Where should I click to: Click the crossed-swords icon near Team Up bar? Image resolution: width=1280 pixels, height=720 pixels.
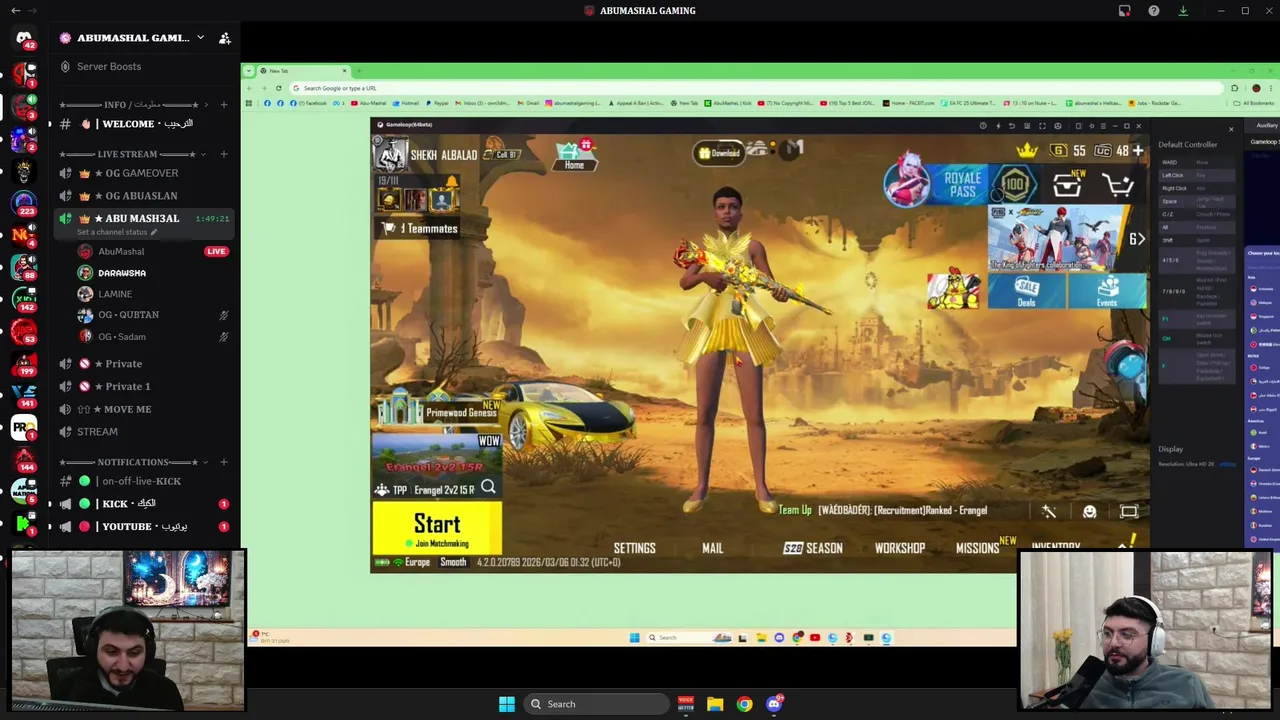(x=1049, y=512)
